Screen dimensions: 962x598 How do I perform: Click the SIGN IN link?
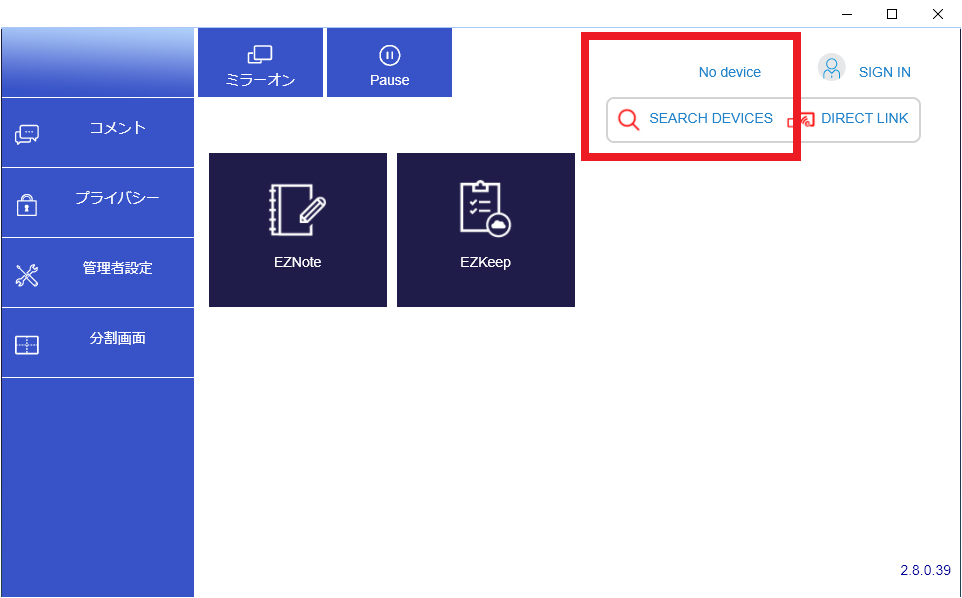point(884,72)
